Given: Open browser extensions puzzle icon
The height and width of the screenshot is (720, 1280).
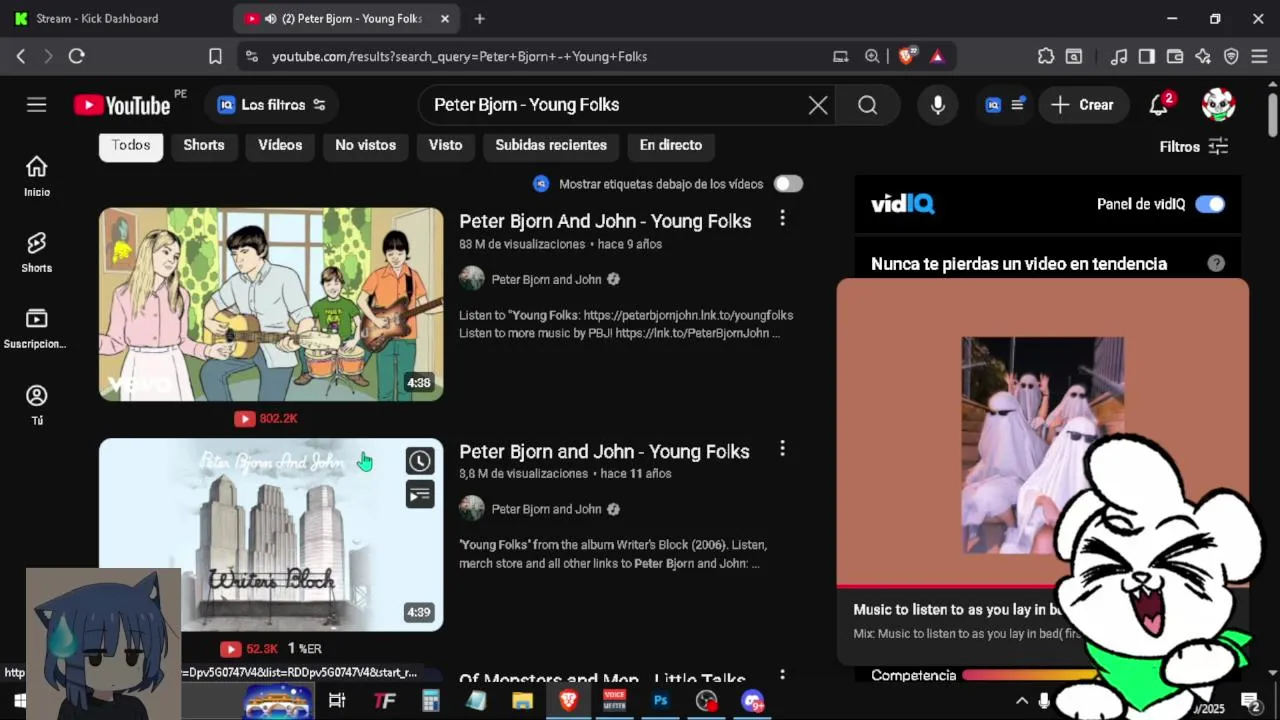Looking at the screenshot, I should (1046, 56).
